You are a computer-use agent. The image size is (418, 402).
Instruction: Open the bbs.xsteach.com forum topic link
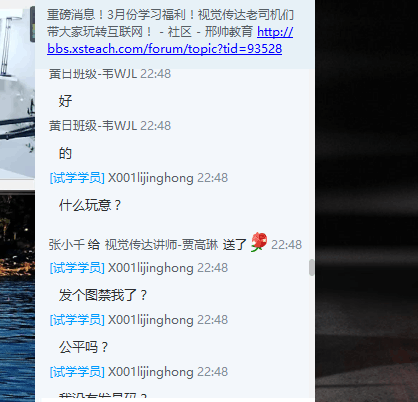(x=170, y=40)
